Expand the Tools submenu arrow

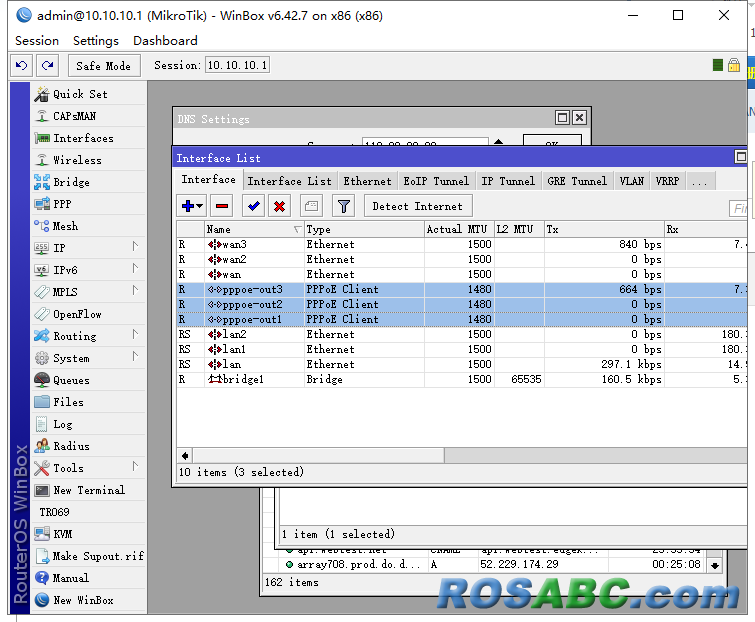(x=135, y=467)
